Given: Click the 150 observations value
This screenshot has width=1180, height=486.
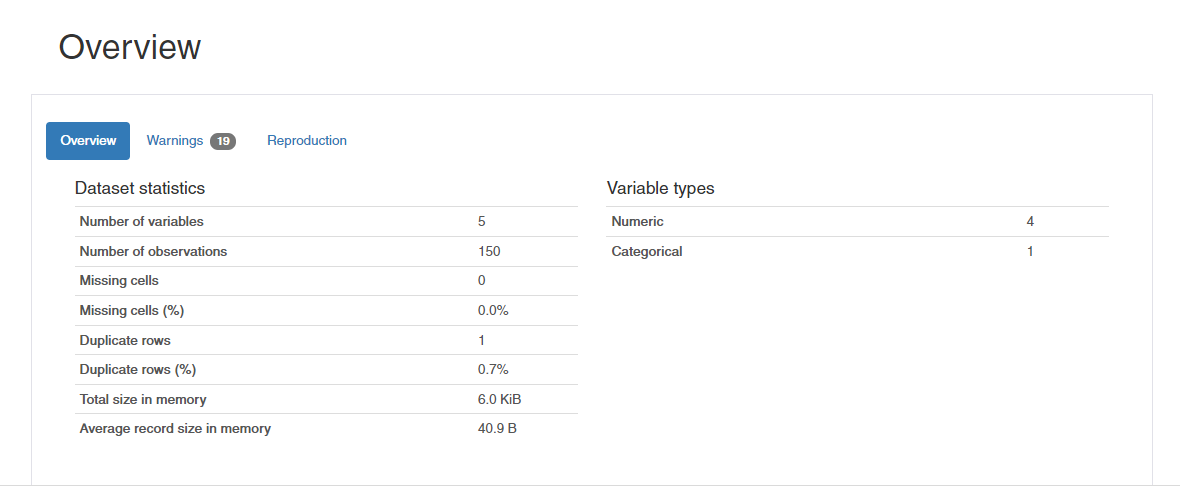Looking at the screenshot, I should coord(489,251).
